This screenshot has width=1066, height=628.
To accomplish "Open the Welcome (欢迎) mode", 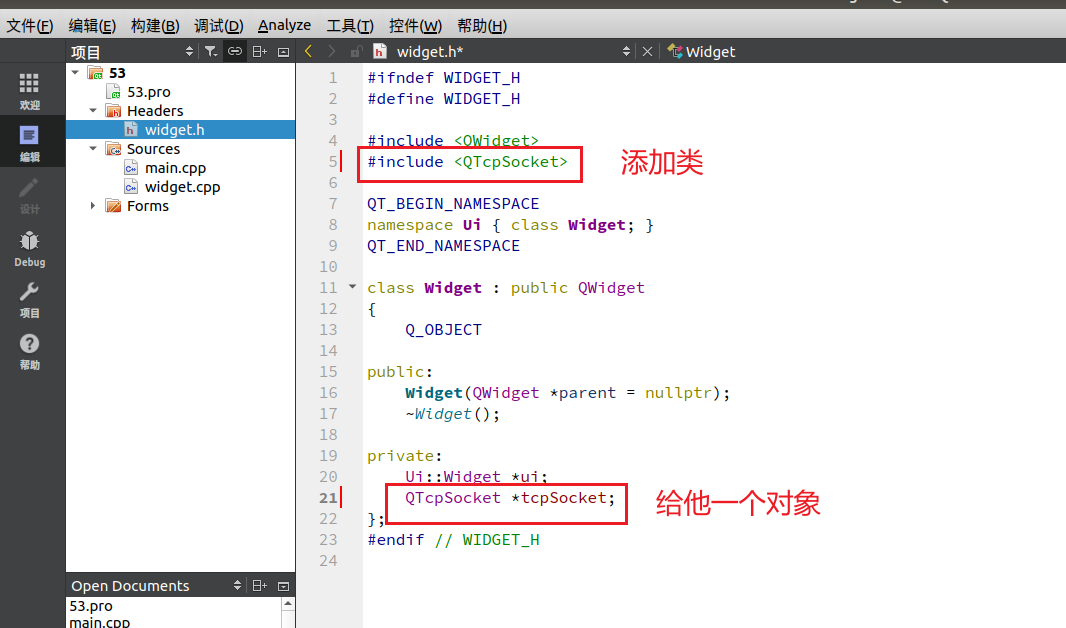I will (29, 91).
